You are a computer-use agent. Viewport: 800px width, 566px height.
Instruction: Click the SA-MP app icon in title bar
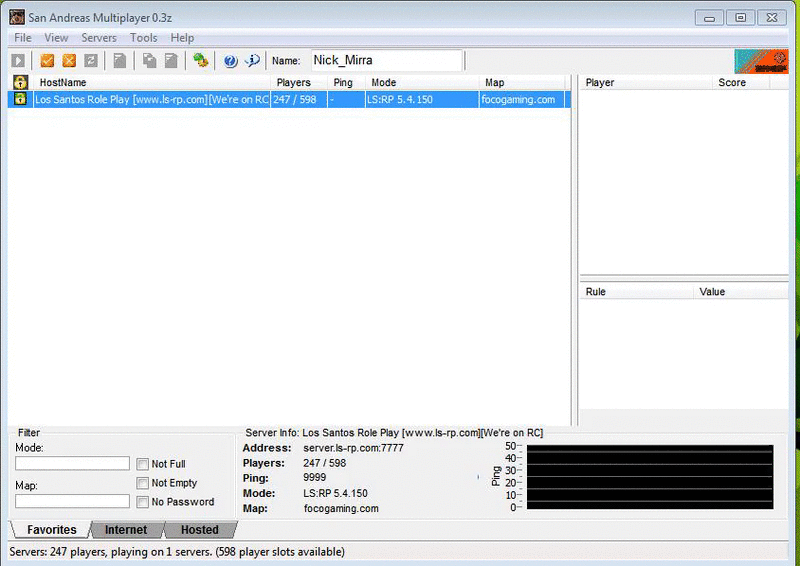(17, 17)
